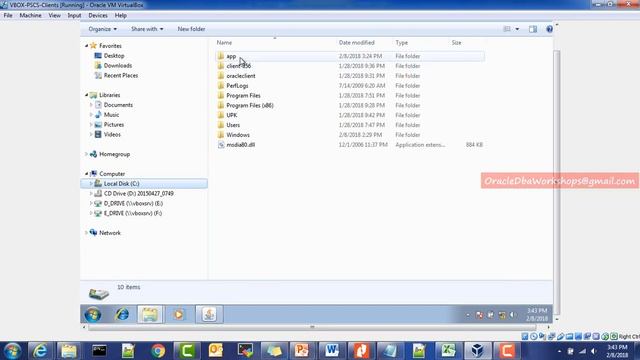Open Recent Places in Favorites
Viewport: 640px width, 360px height.
tap(121, 76)
